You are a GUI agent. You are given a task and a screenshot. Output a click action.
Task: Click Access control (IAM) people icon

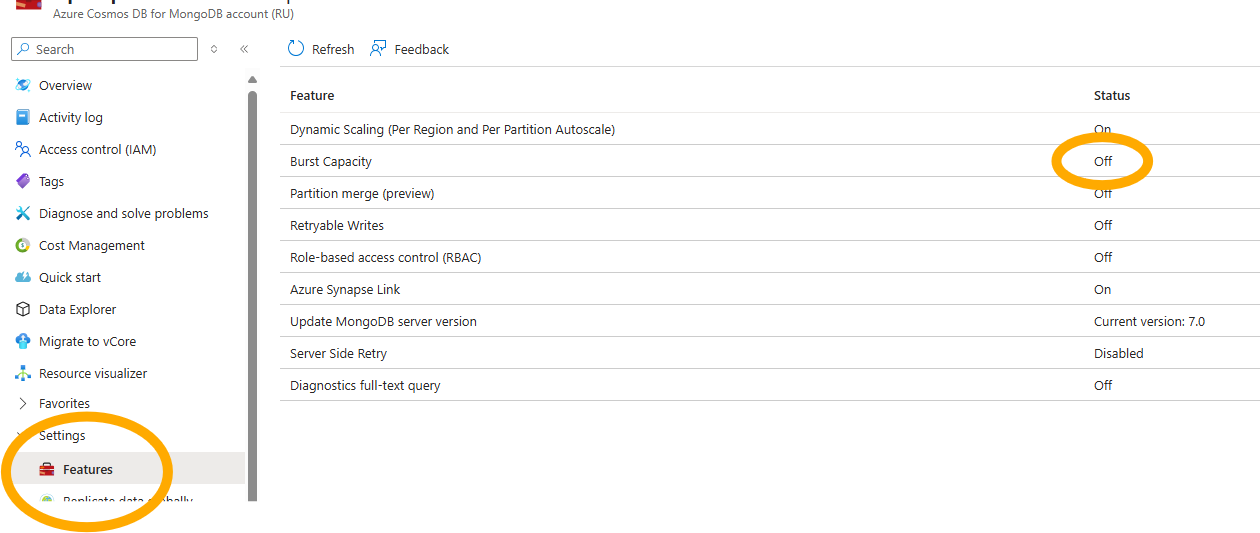[x=23, y=149]
